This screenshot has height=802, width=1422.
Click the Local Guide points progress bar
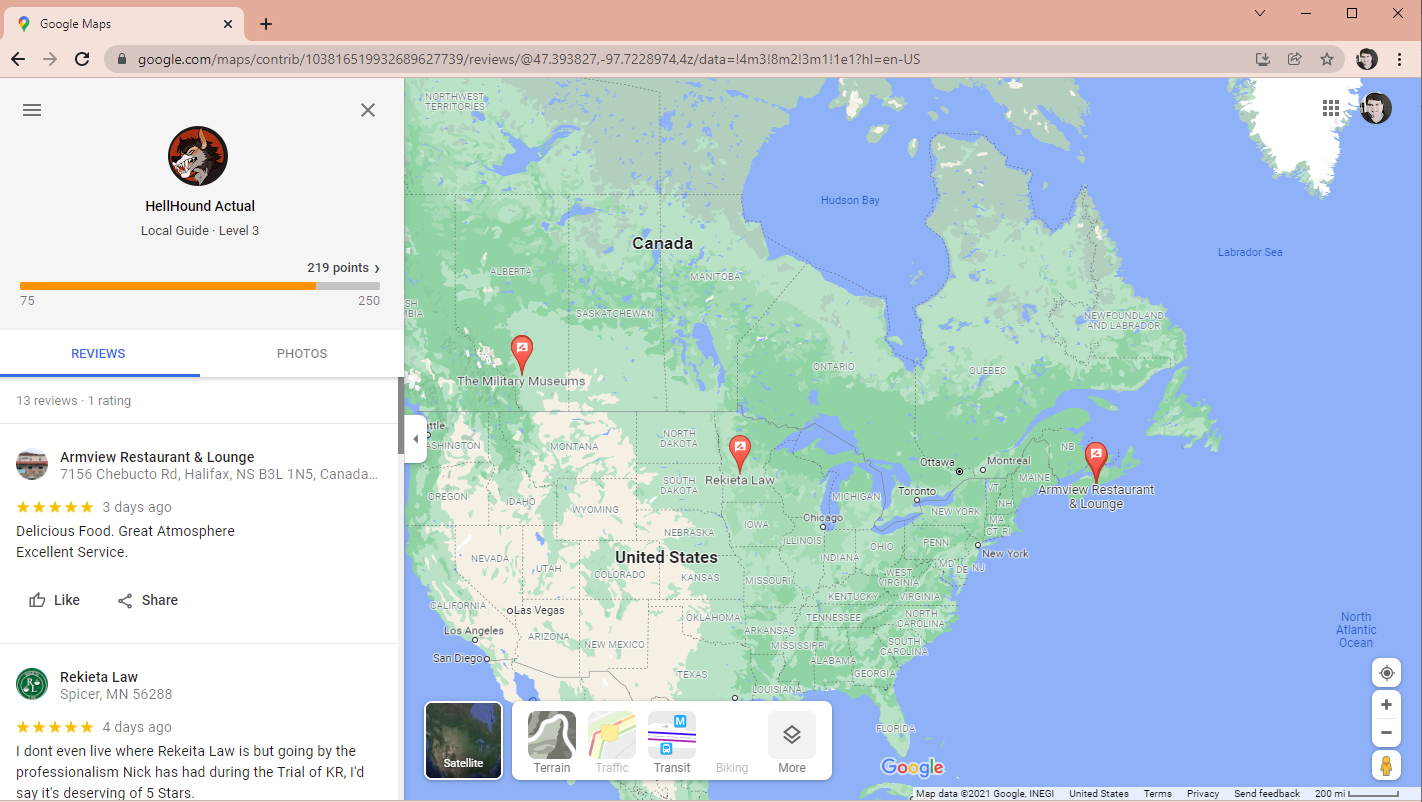click(x=200, y=286)
